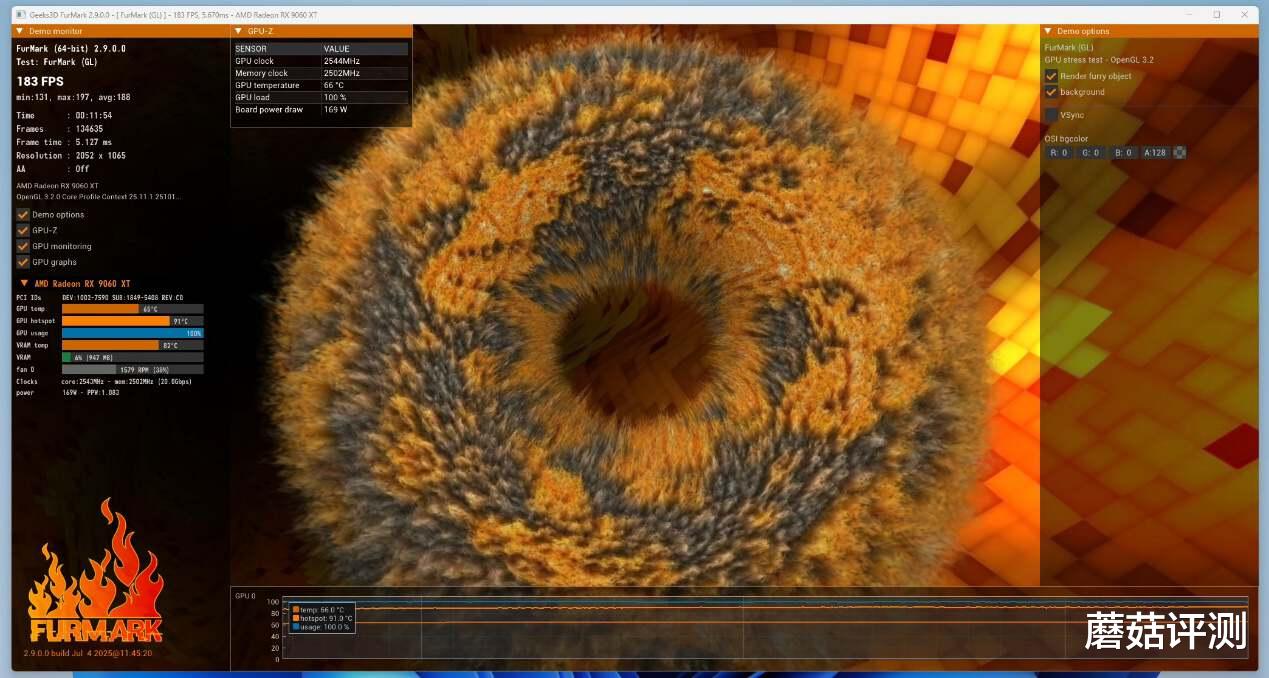Click the SENSOR column header
The width and height of the screenshot is (1269, 678).
tap(277, 48)
